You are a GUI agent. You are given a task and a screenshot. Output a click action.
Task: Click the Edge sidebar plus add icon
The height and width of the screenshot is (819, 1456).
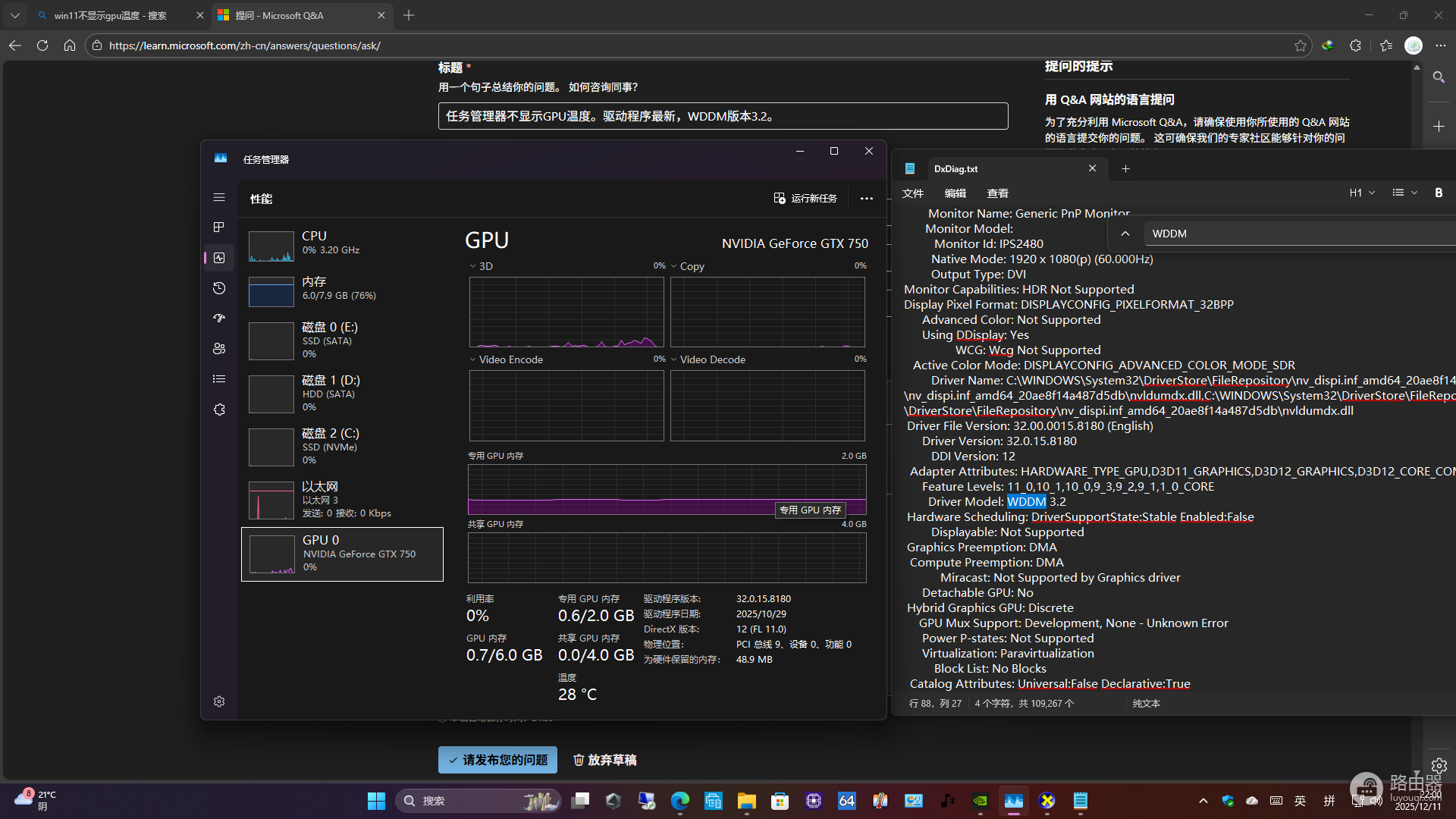(1439, 126)
